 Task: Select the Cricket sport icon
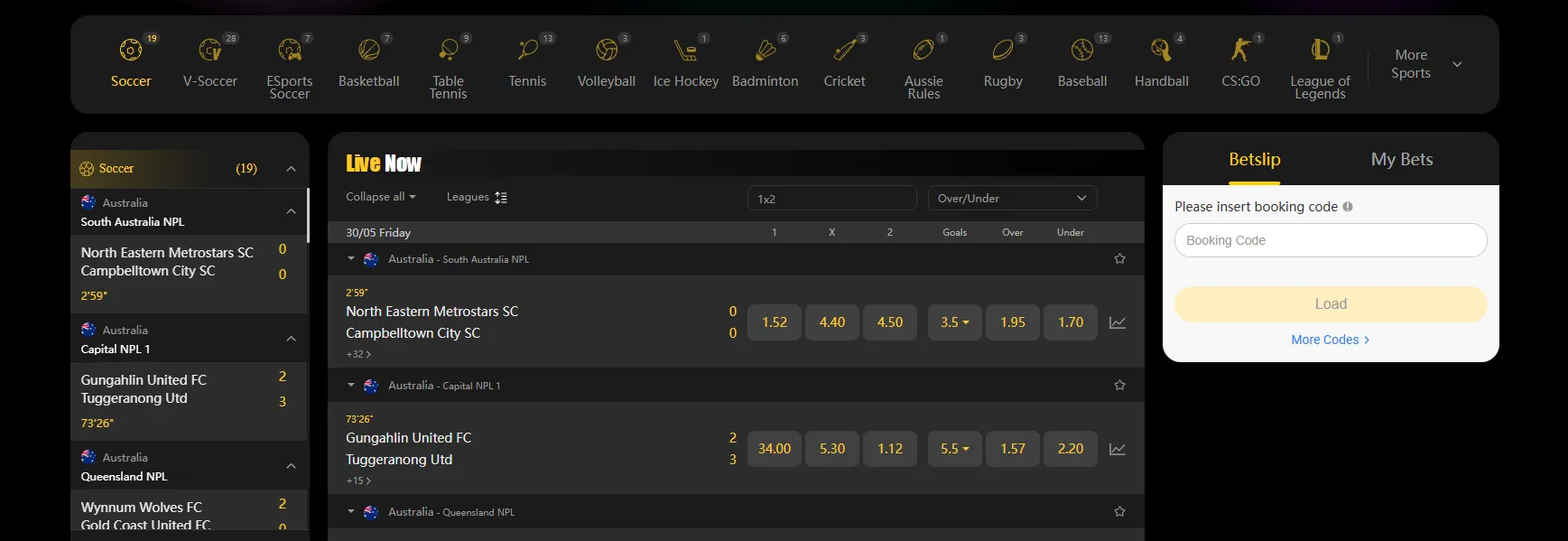pos(845,50)
